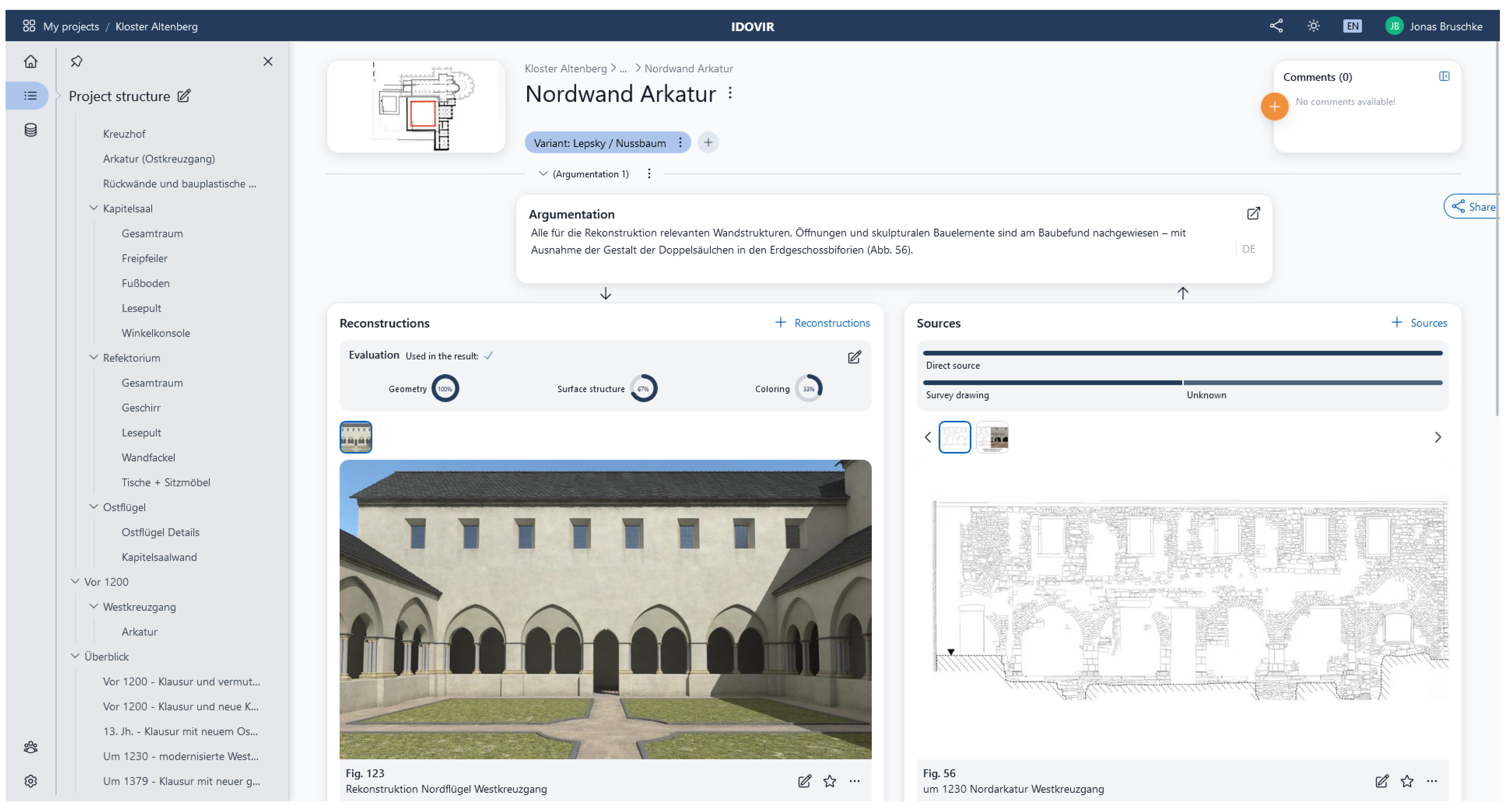The width and height of the screenshot is (1509, 812).
Task: Open the database icon in left rail
Action: point(30,130)
